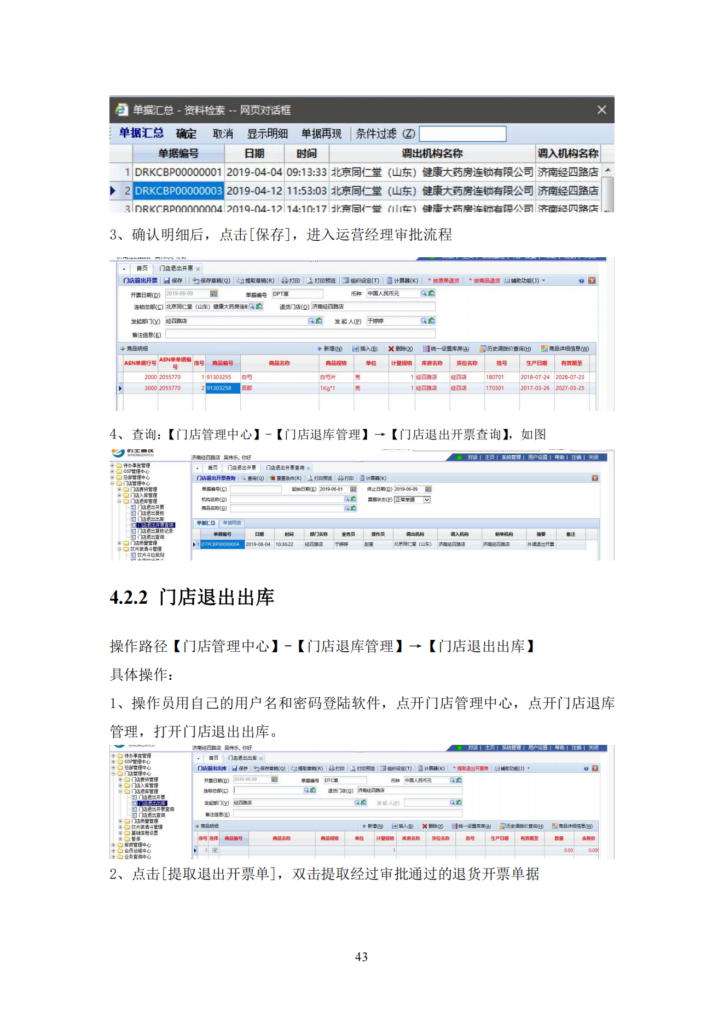
Task: Click search icon beside 币种 中国人民币元
Action: [x=424, y=293]
